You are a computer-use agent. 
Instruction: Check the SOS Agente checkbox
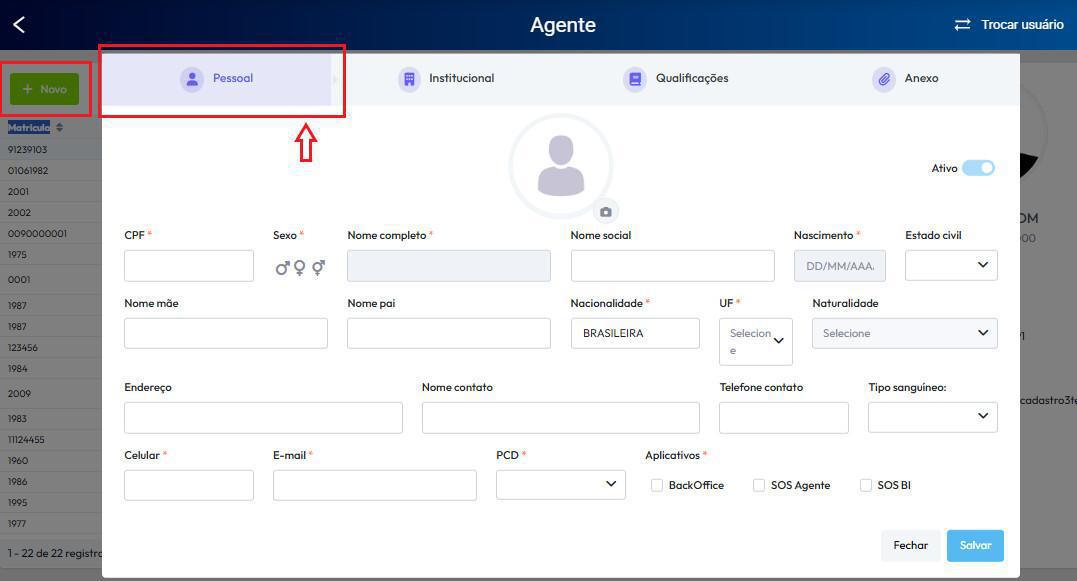click(x=759, y=486)
